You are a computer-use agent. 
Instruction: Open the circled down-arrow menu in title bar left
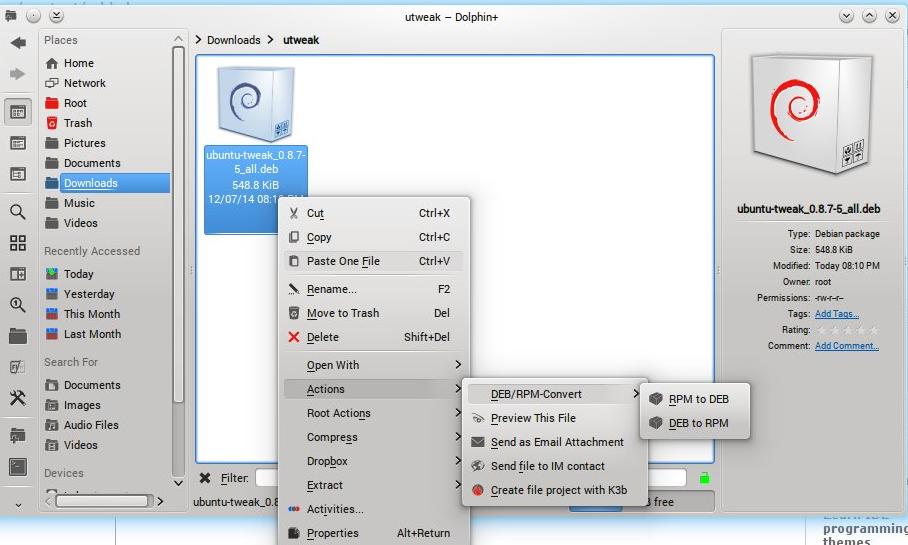pyautogui.click(x=56, y=16)
